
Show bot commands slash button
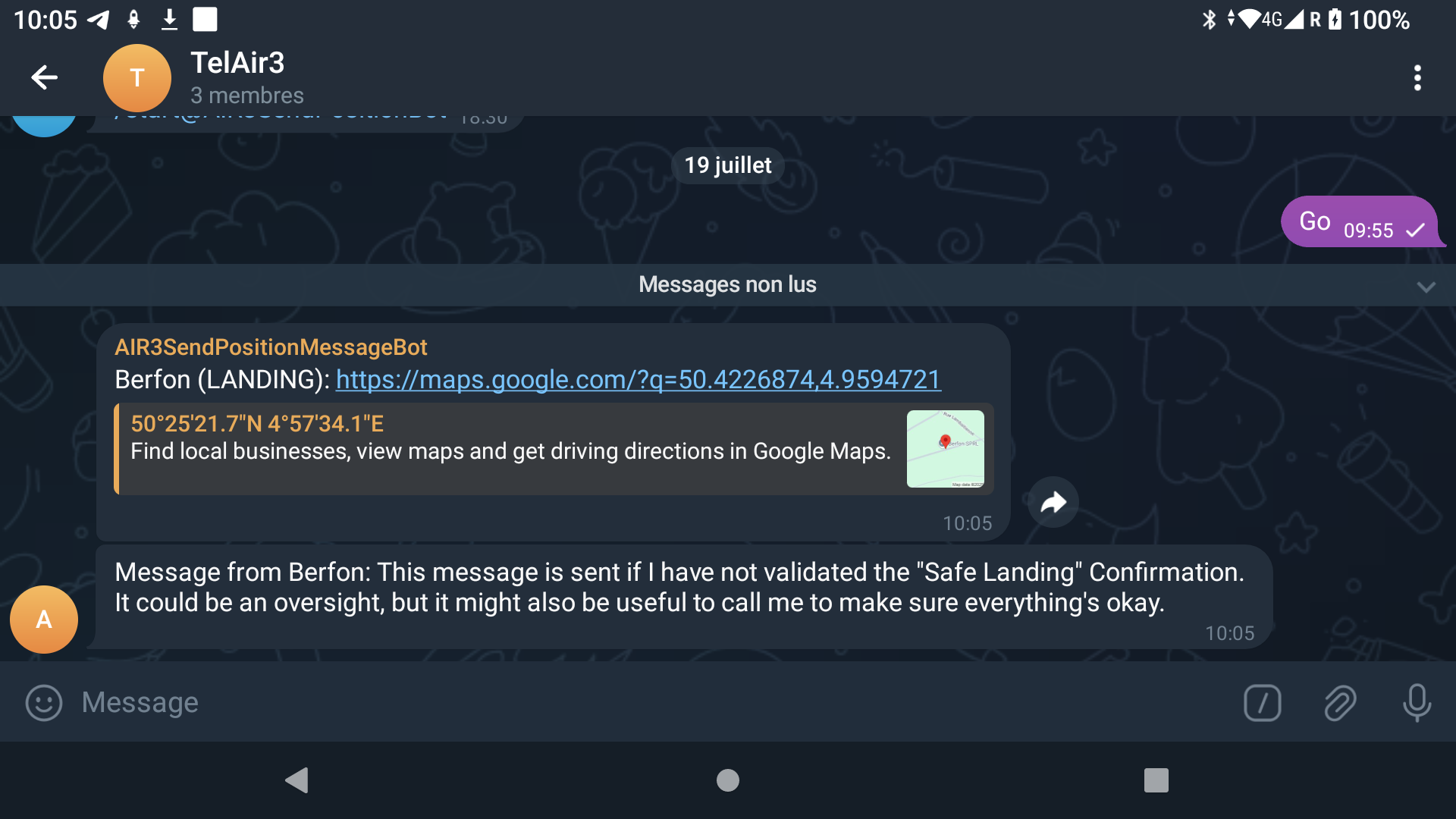(1263, 702)
